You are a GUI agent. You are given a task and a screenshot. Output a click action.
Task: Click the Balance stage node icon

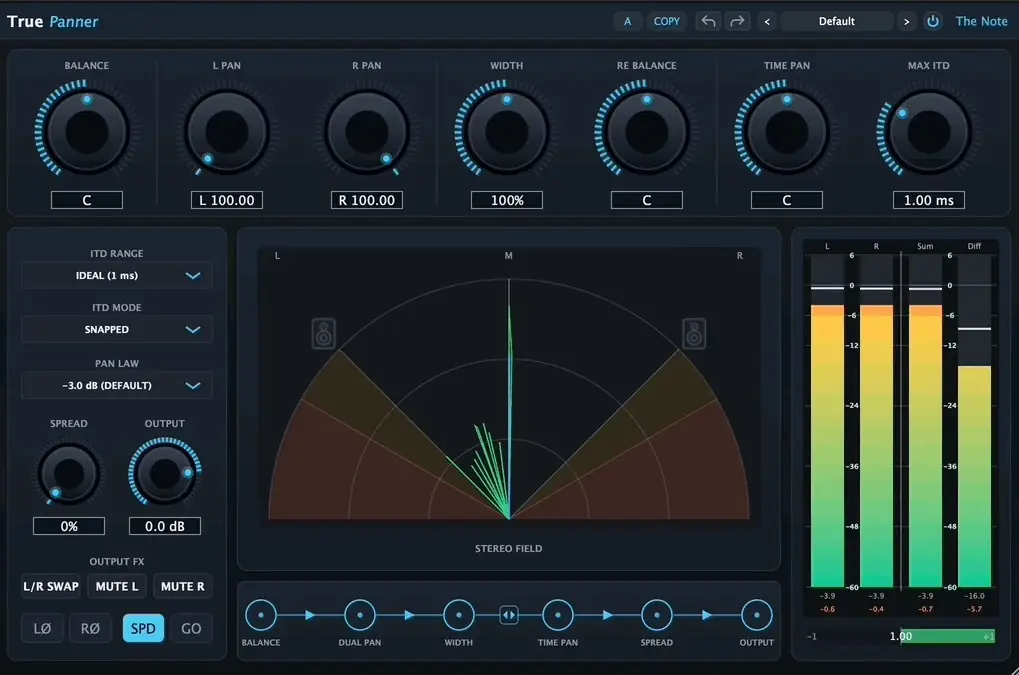click(261, 615)
